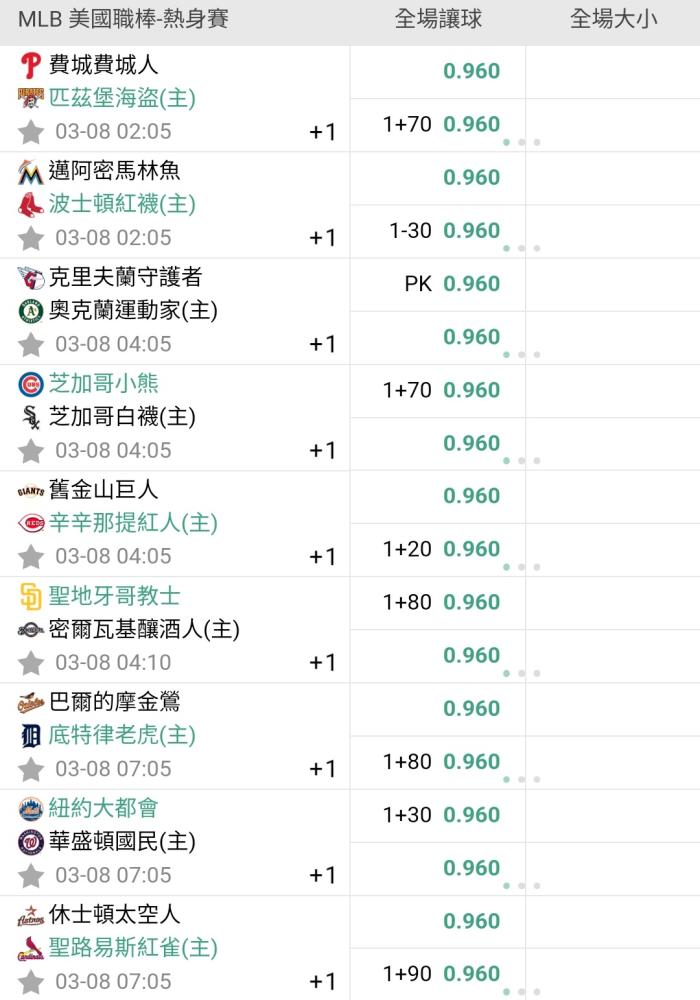
Task: Select the 全場大小 column header
Action: pyautogui.click(x=613, y=19)
